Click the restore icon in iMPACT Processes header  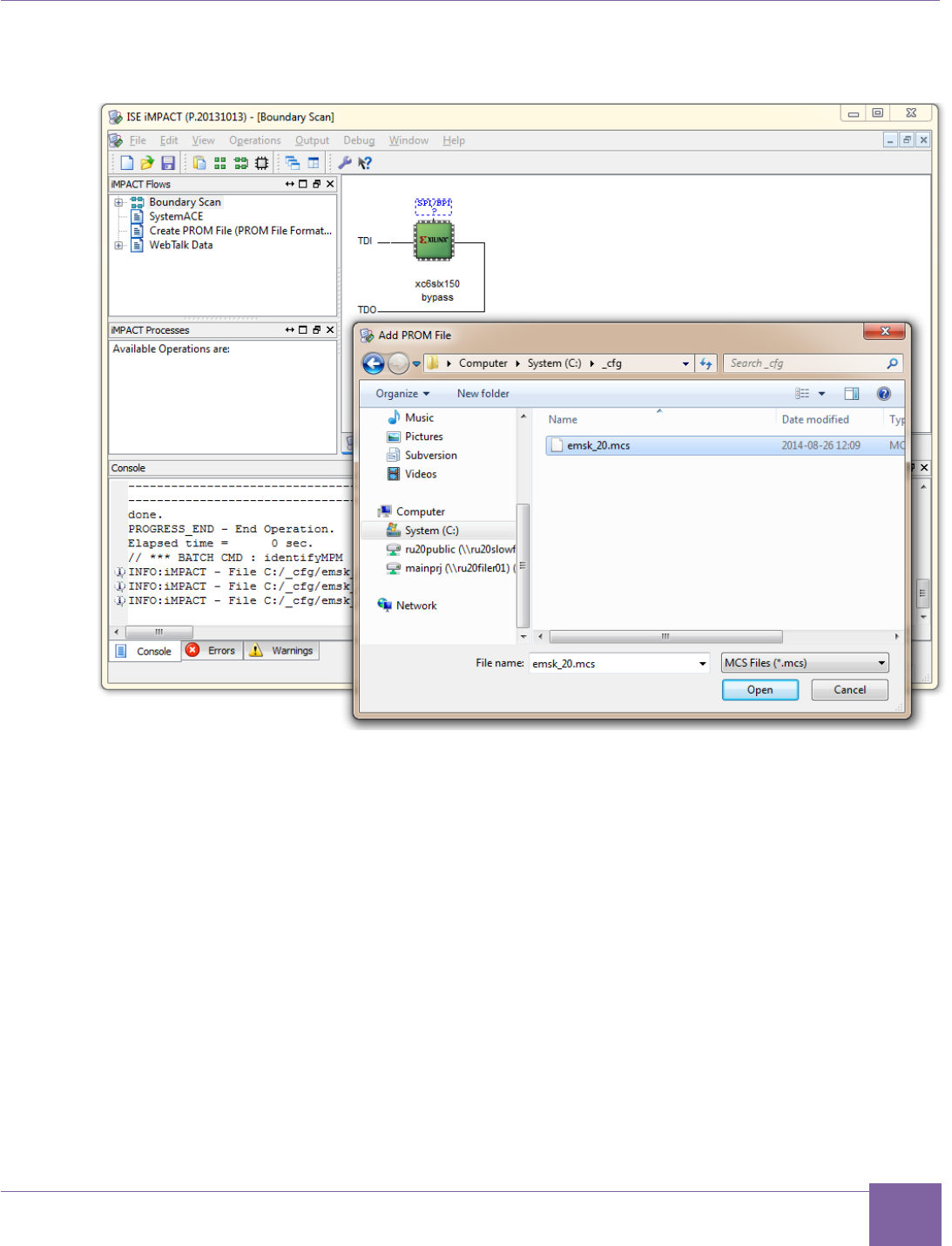click(316, 329)
